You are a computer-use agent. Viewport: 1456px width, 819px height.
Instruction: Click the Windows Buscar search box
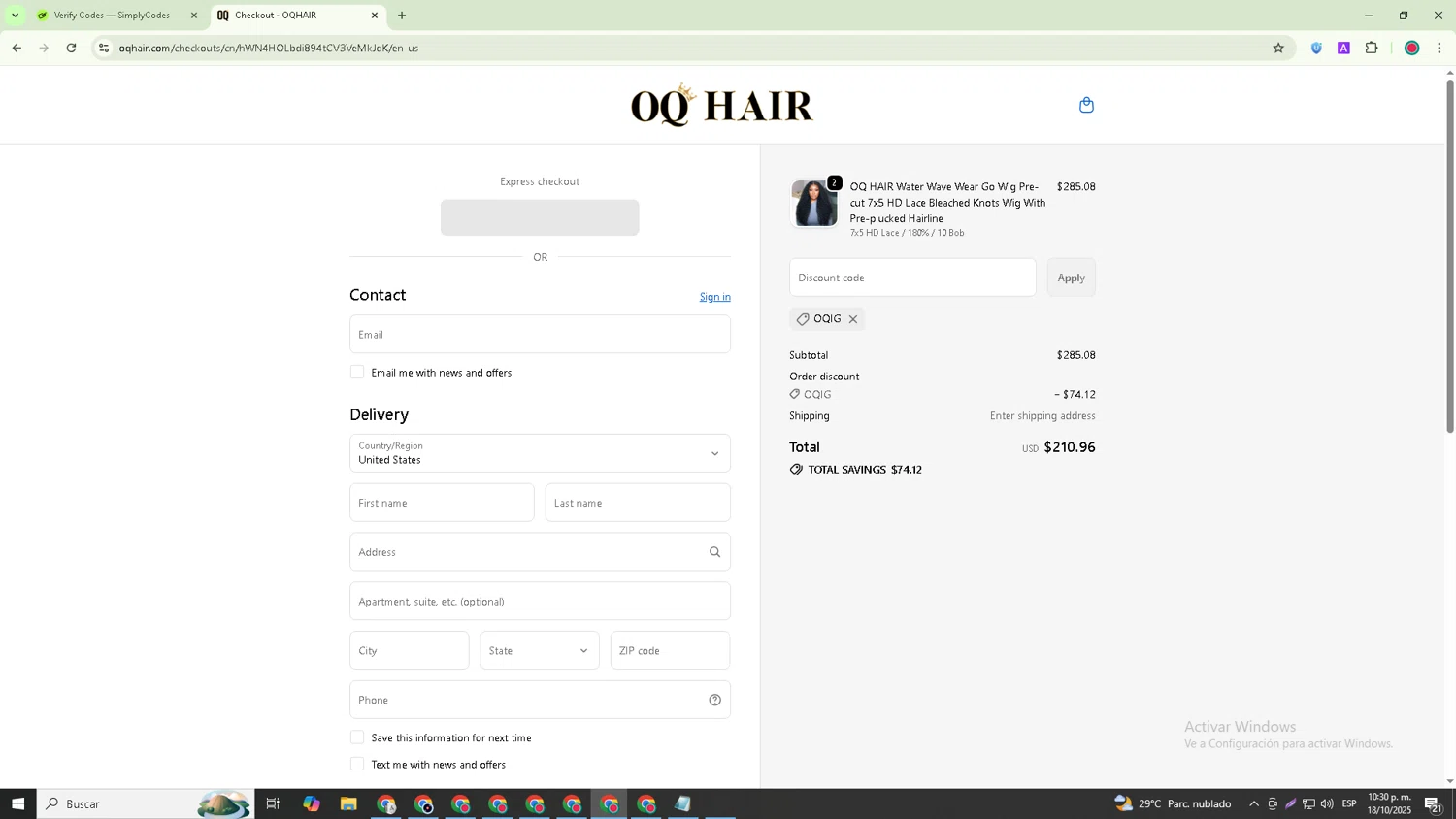click(x=146, y=803)
